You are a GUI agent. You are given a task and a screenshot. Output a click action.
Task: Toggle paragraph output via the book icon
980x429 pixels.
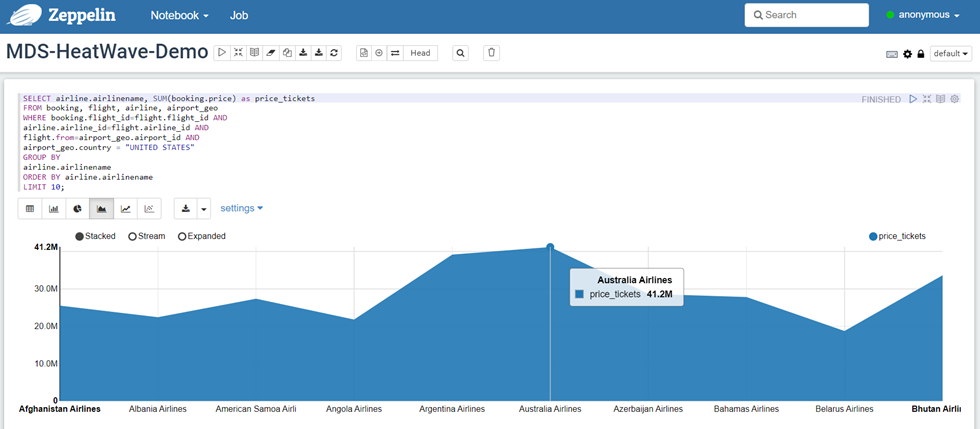click(x=941, y=99)
